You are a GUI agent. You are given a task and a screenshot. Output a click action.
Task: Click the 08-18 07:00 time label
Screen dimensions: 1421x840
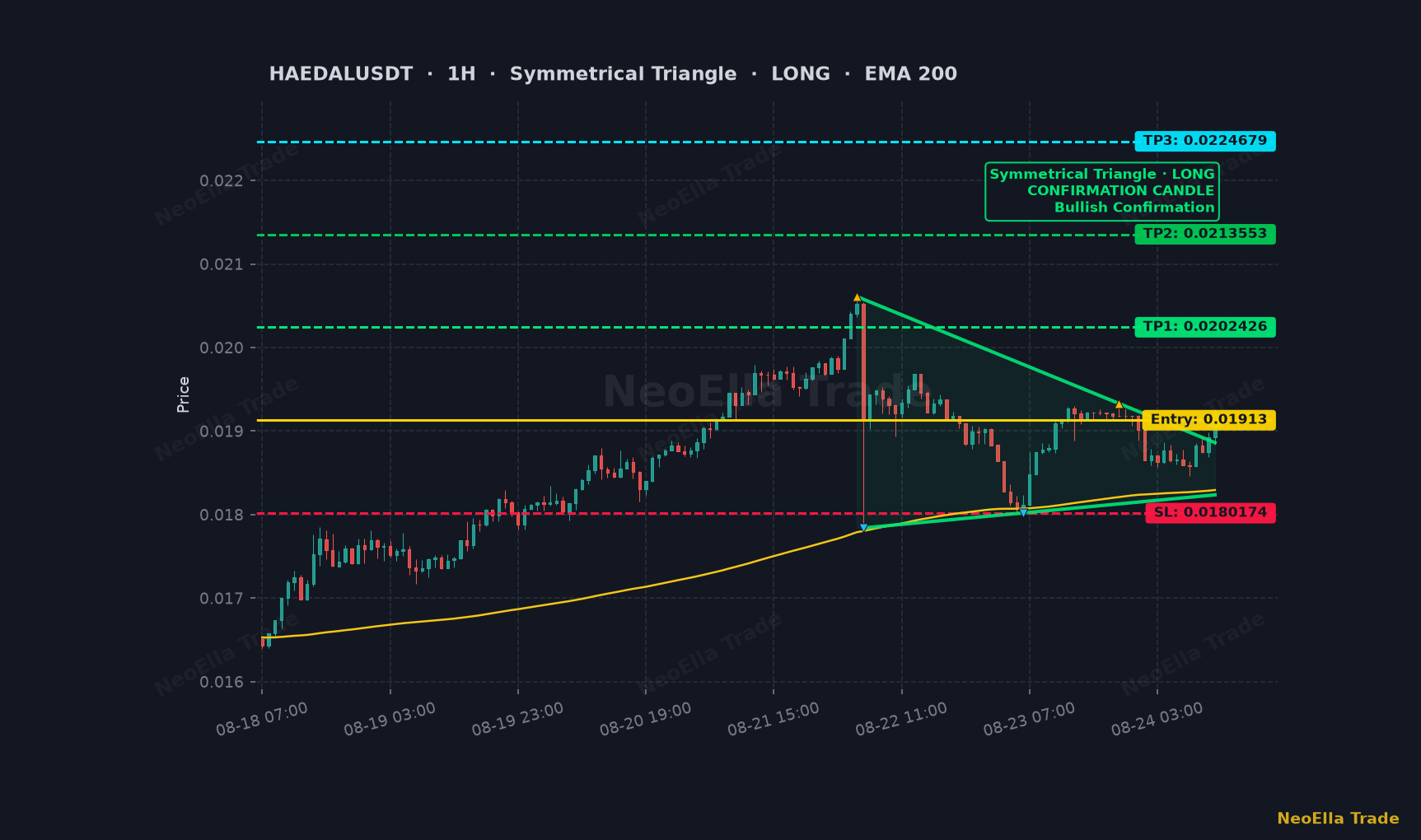pyautogui.click(x=262, y=719)
